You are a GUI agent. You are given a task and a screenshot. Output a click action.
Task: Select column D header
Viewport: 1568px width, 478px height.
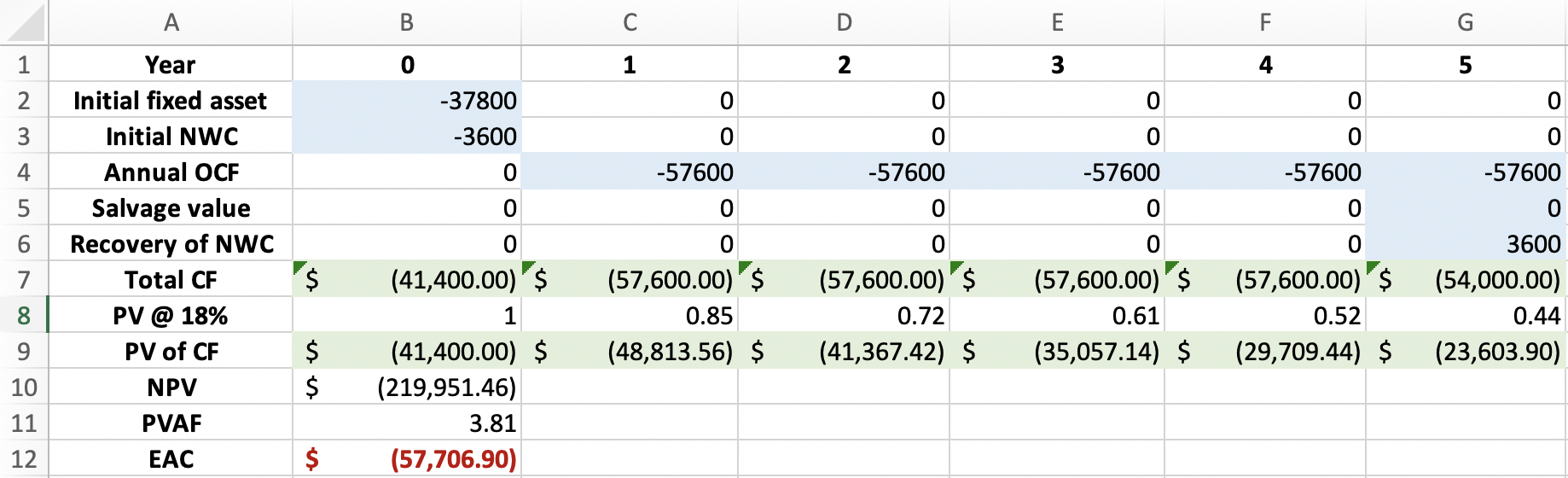[x=844, y=22]
